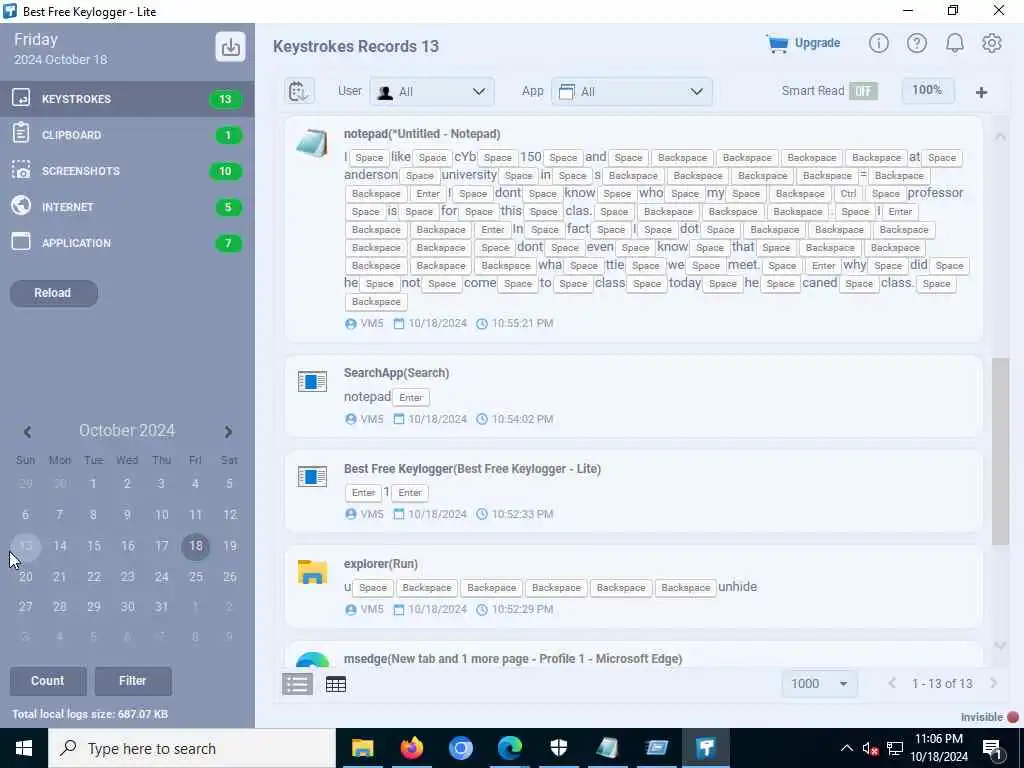Open the CLIPBOARD section

point(127,135)
